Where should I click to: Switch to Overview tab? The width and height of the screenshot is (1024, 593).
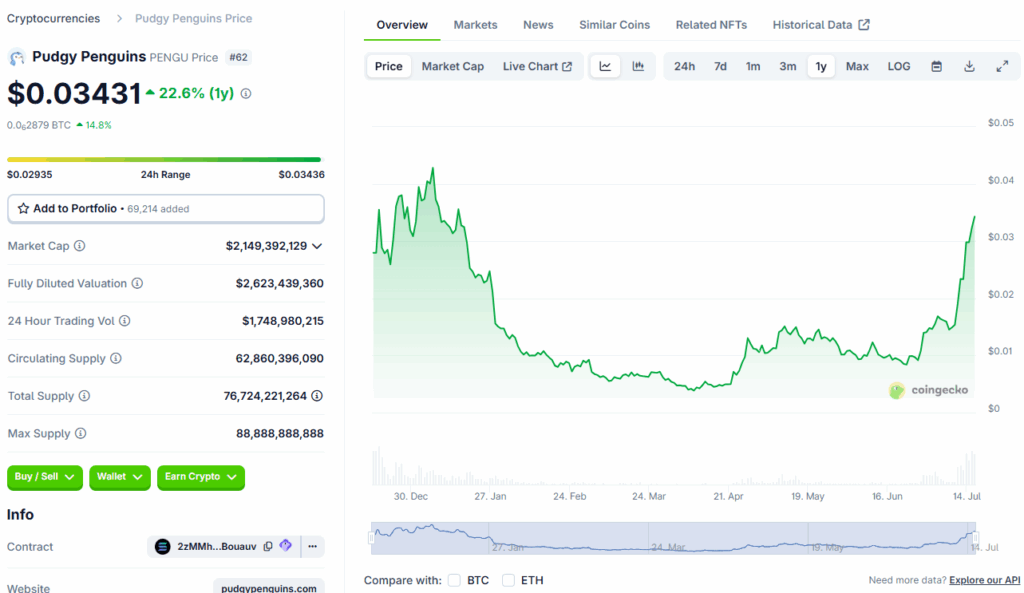[402, 25]
